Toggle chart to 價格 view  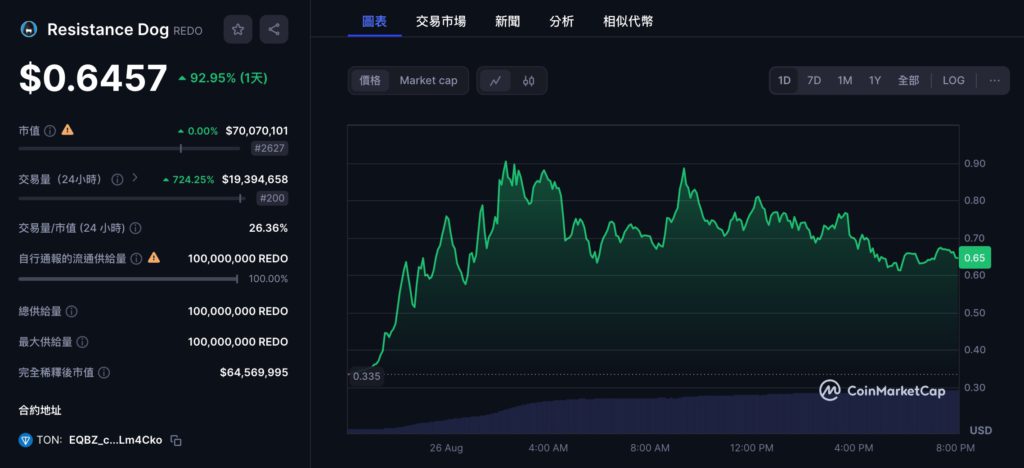(370, 81)
